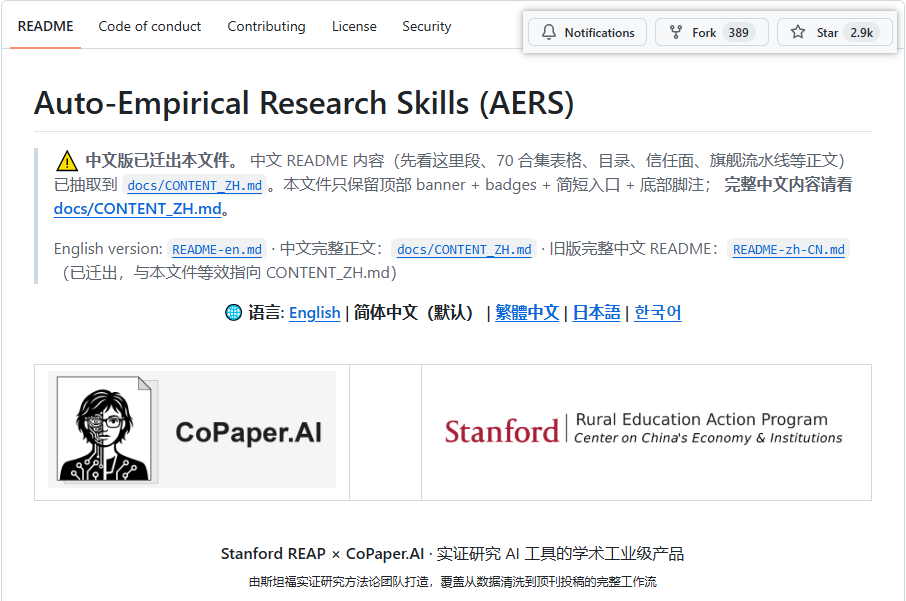Click English version: label
Screen dimensions: 906x601
(x=108, y=249)
